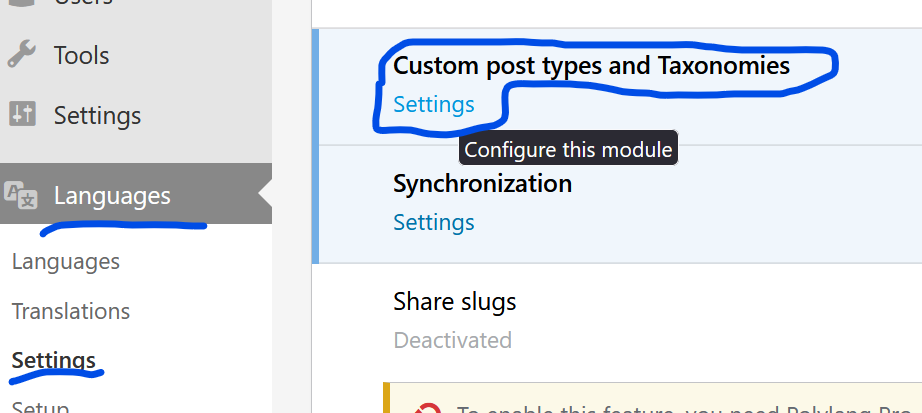Click the red warning icon in notice
The image size is (922, 413).
429,408
